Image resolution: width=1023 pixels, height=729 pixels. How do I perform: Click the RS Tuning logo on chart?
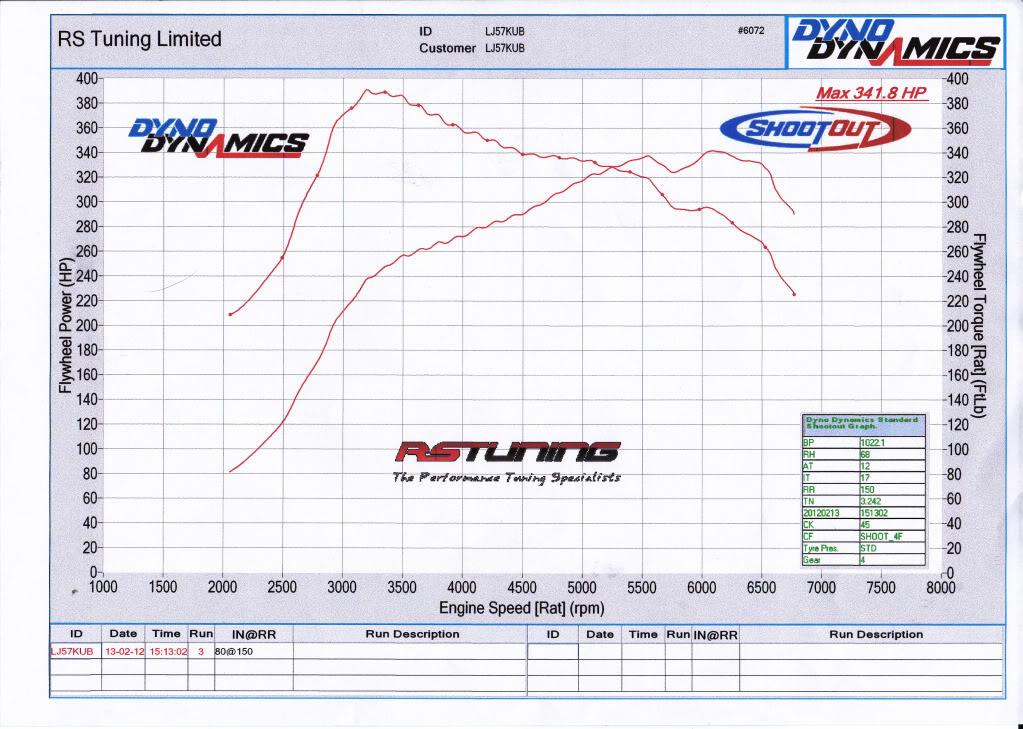[507, 460]
